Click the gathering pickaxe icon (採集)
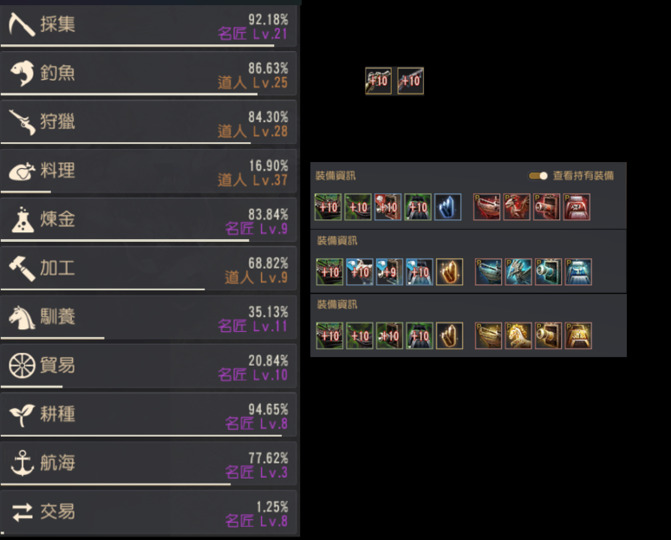The image size is (671, 540). [21, 24]
